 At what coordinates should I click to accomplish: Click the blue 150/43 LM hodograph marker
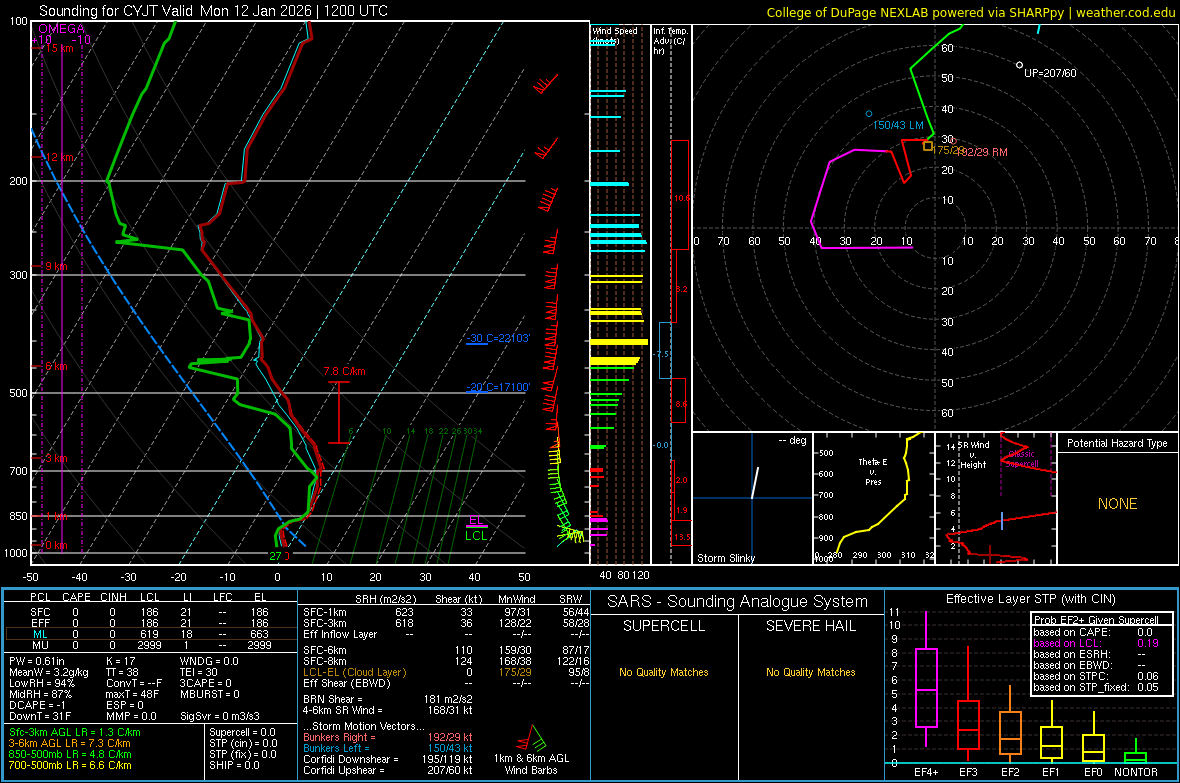[x=869, y=114]
